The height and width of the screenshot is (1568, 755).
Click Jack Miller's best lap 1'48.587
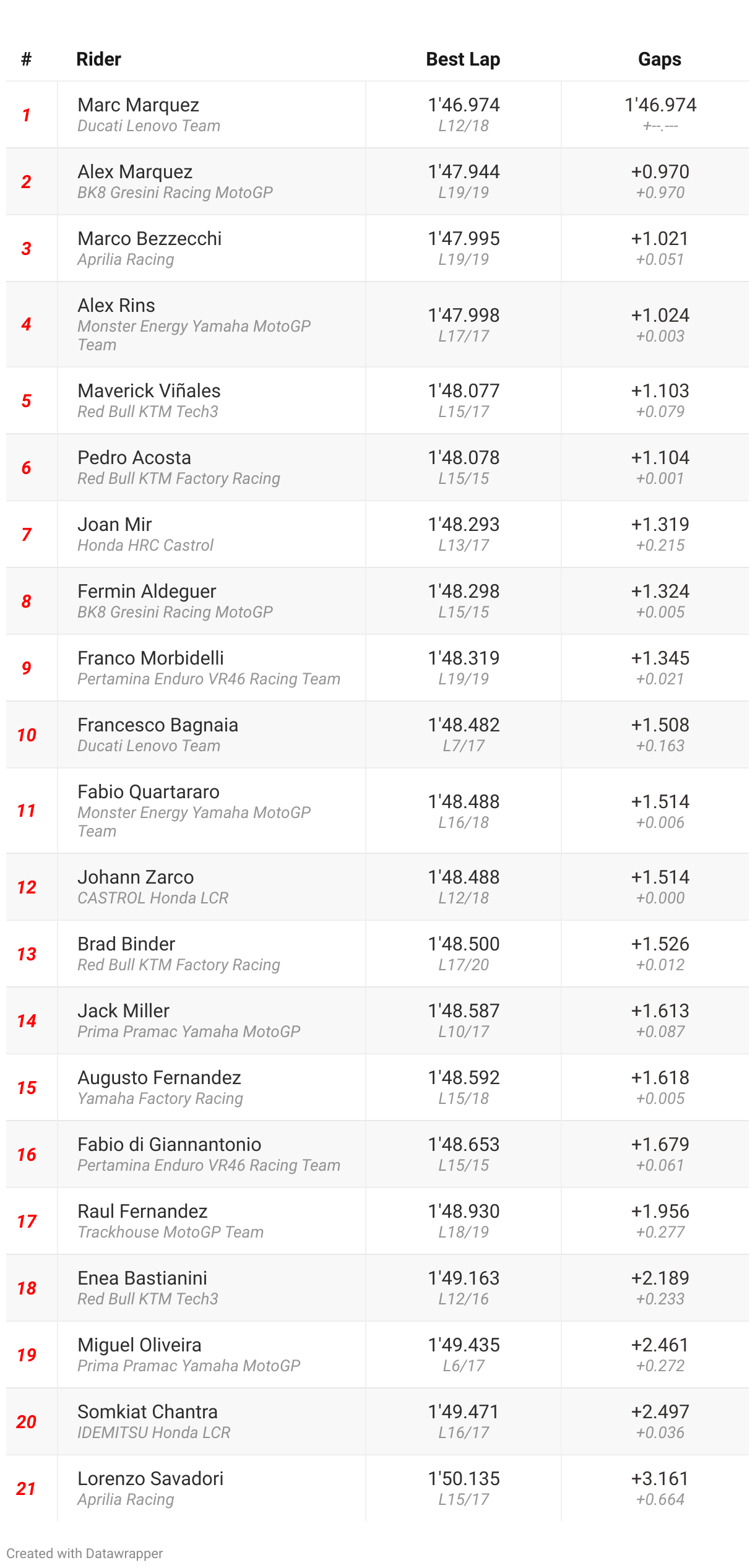[464, 1011]
